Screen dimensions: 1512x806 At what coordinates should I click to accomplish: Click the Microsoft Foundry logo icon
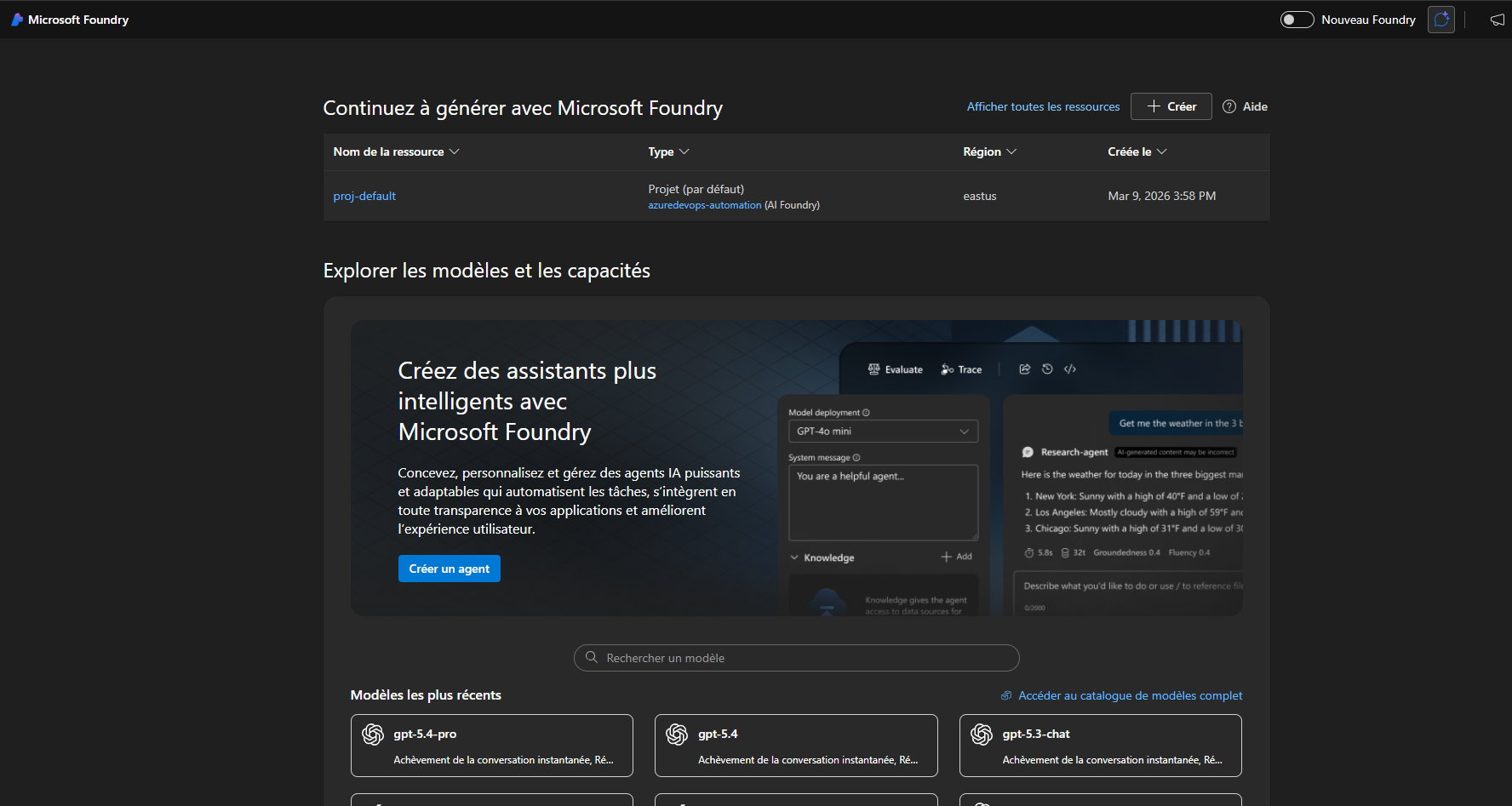(17, 20)
